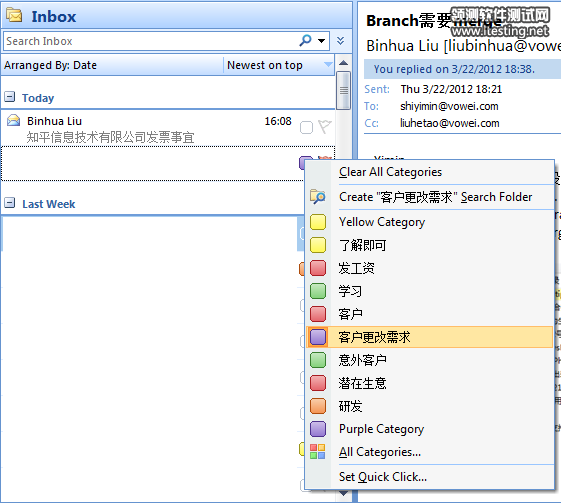This screenshot has height=503, width=561.
Task: Click the Arranged By: Date header
Action: (50, 65)
